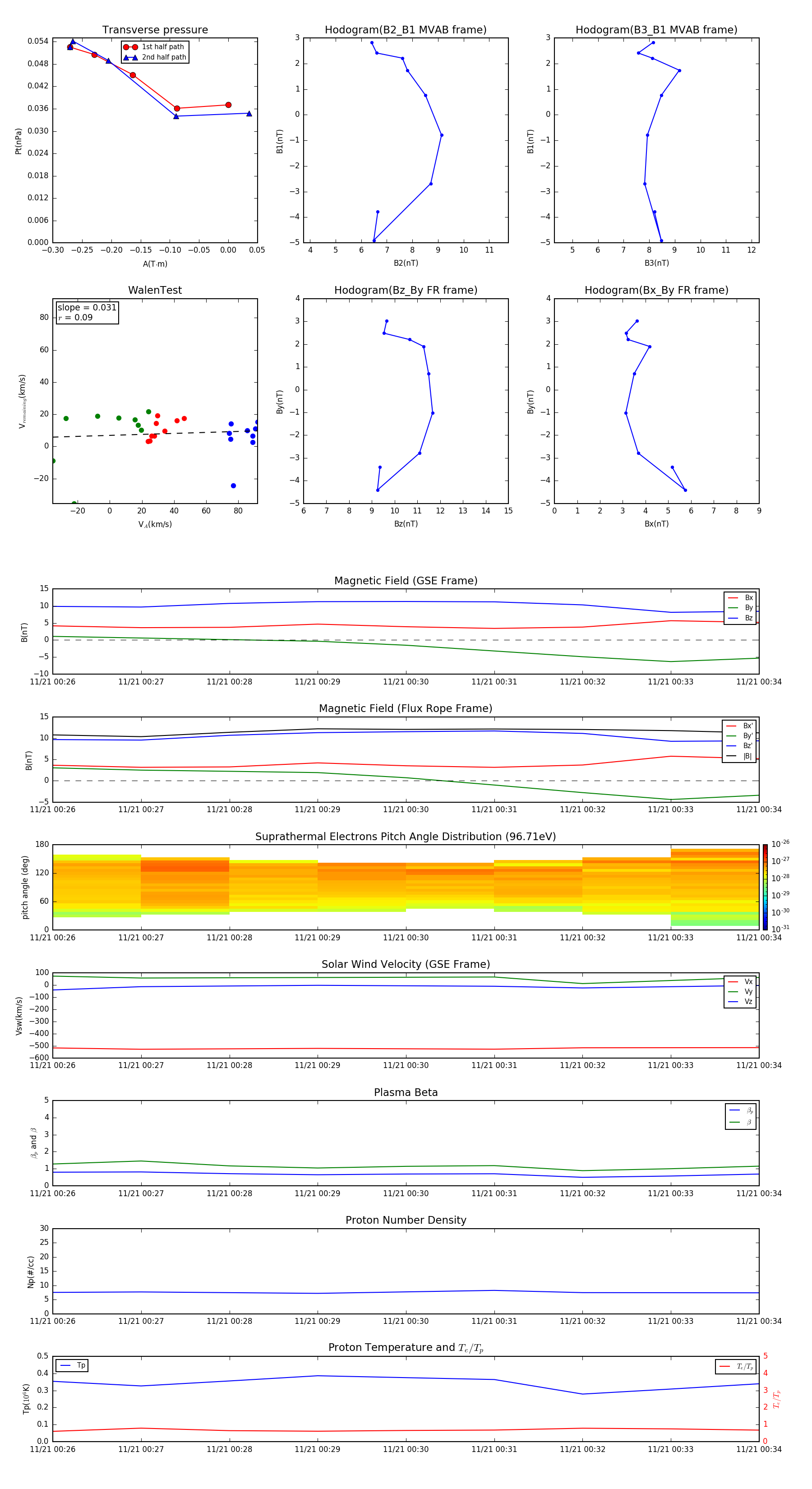Click the Bx' entry in Flux Rope legend

click(739, 726)
